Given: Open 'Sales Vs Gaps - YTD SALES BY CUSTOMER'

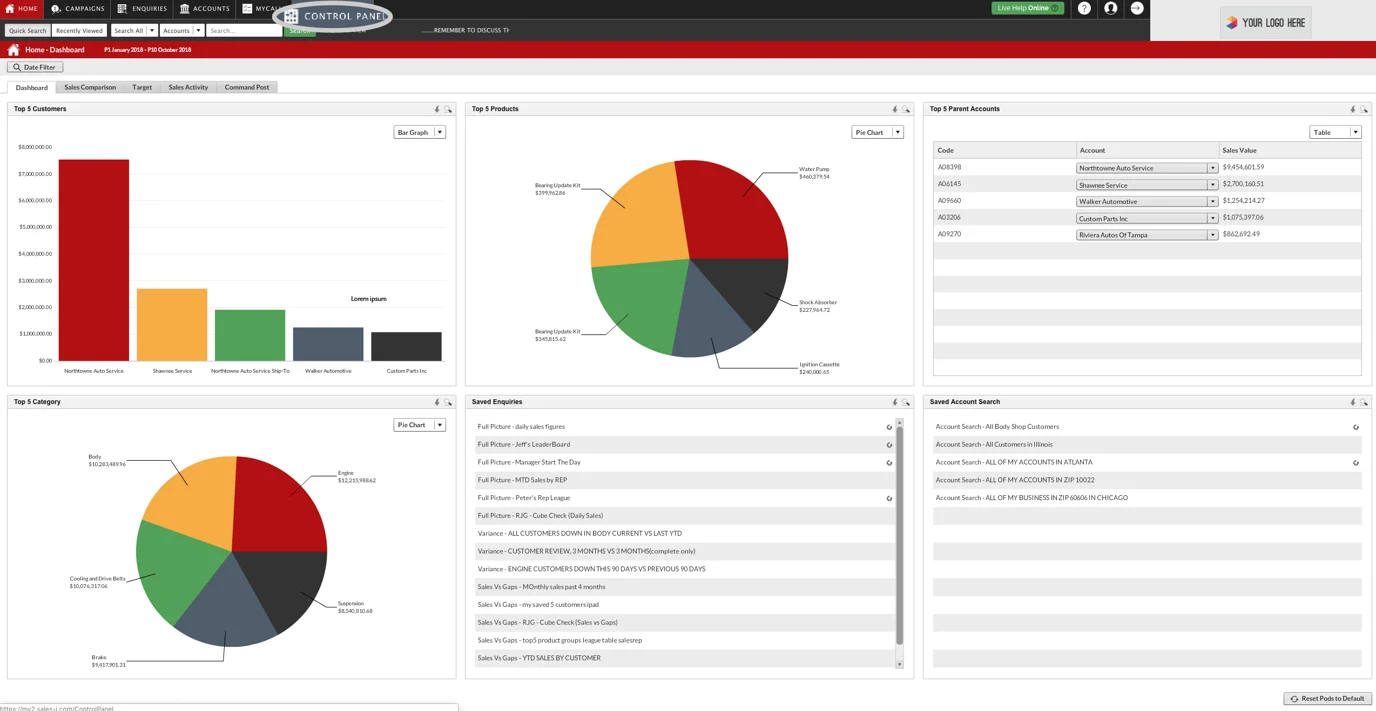Looking at the screenshot, I should click(539, 658).
